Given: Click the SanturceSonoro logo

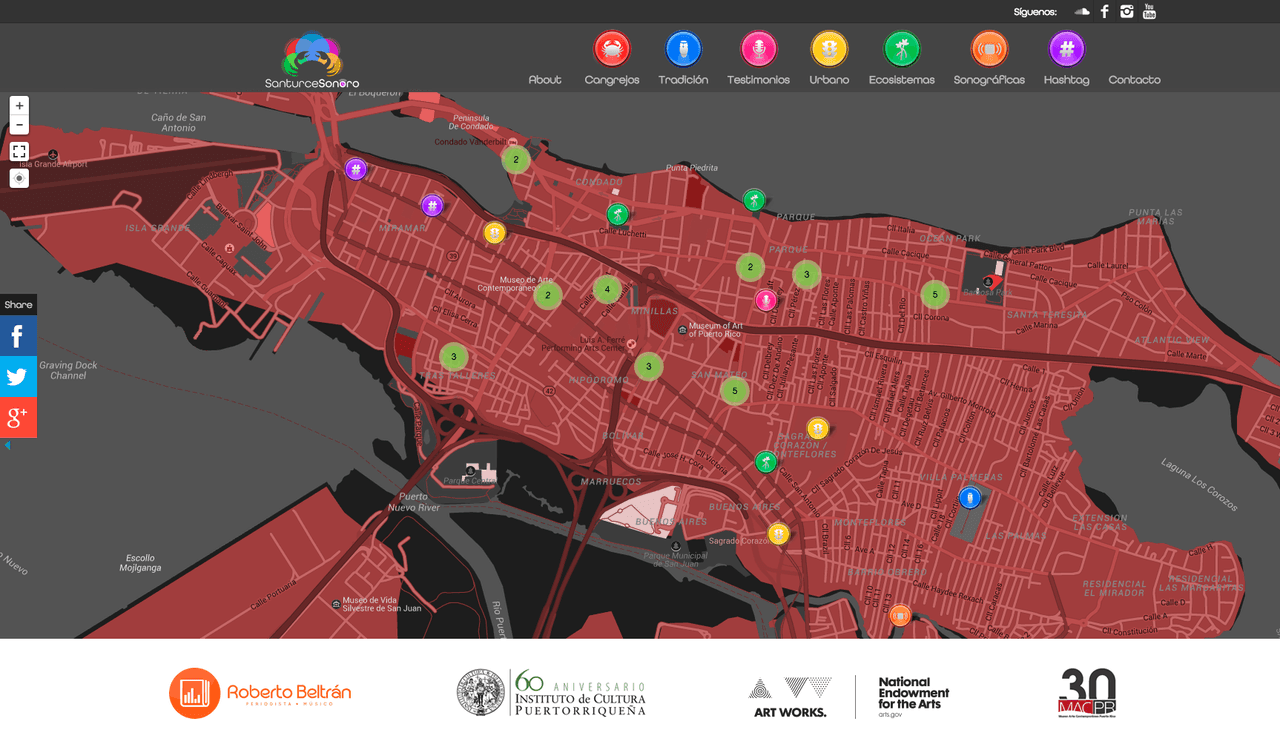Looking at the screenshot, I should [x=312, y=57].
